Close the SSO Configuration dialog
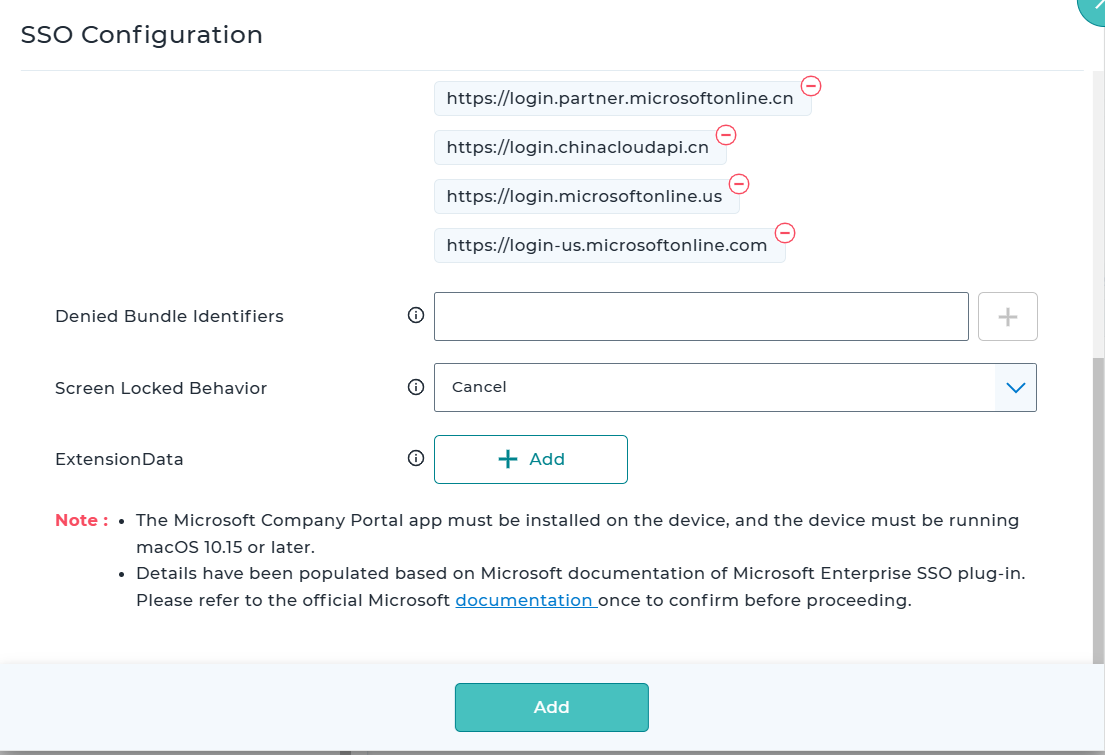 click(x=1093, y=7)
